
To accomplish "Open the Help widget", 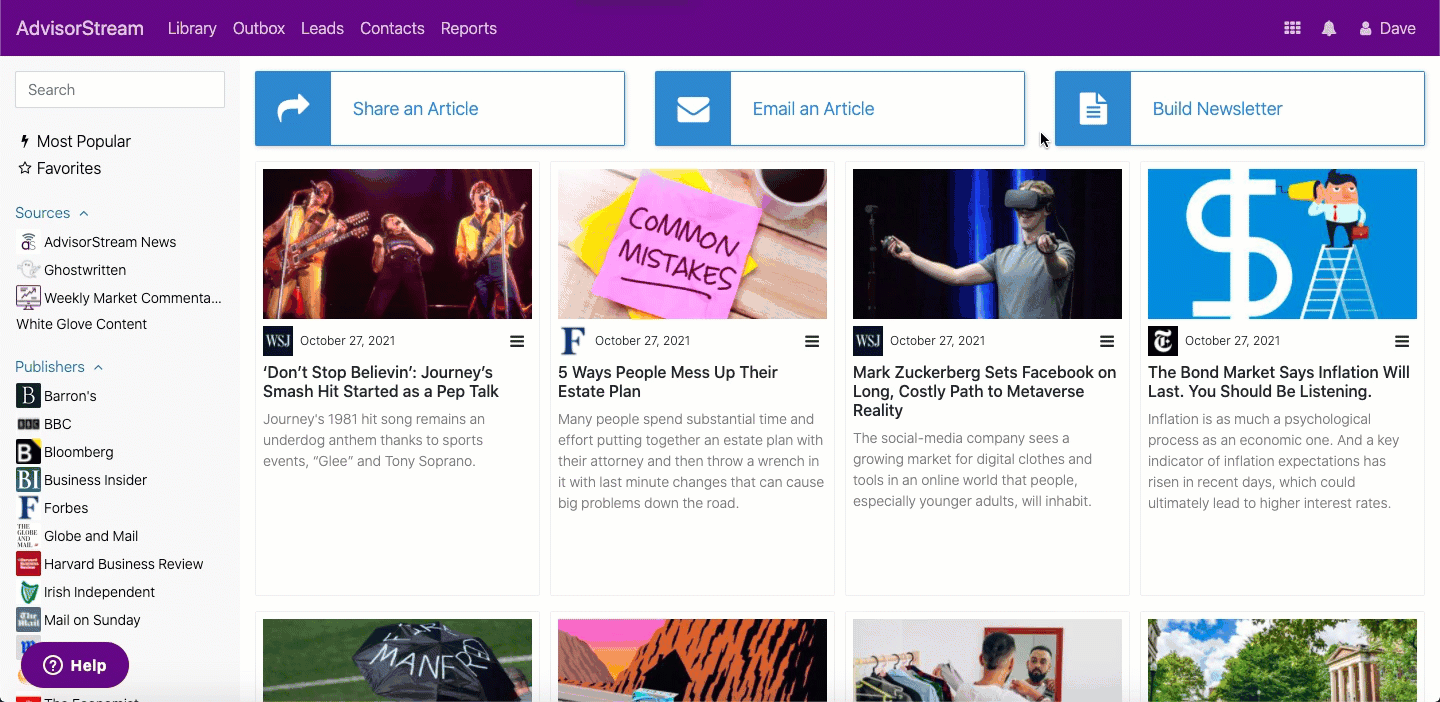I will (75, 665).
